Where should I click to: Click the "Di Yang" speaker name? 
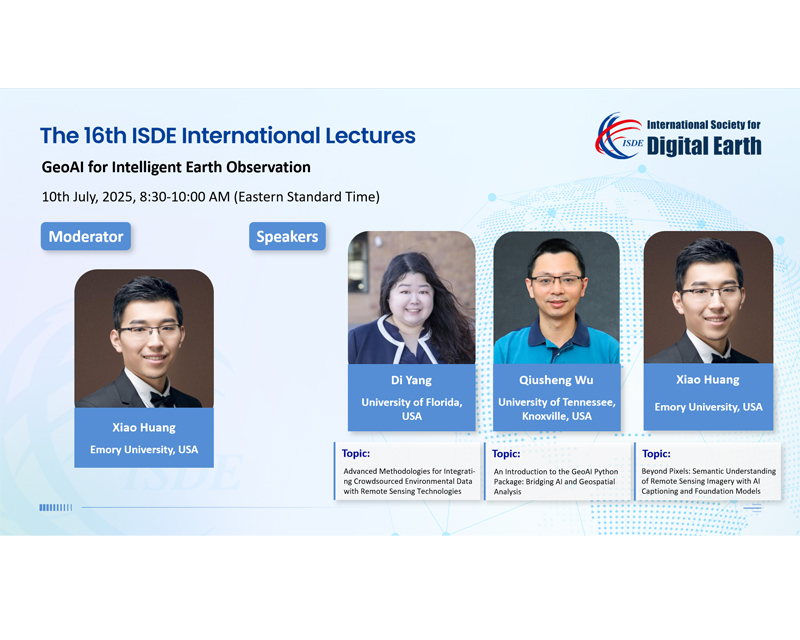411,380
